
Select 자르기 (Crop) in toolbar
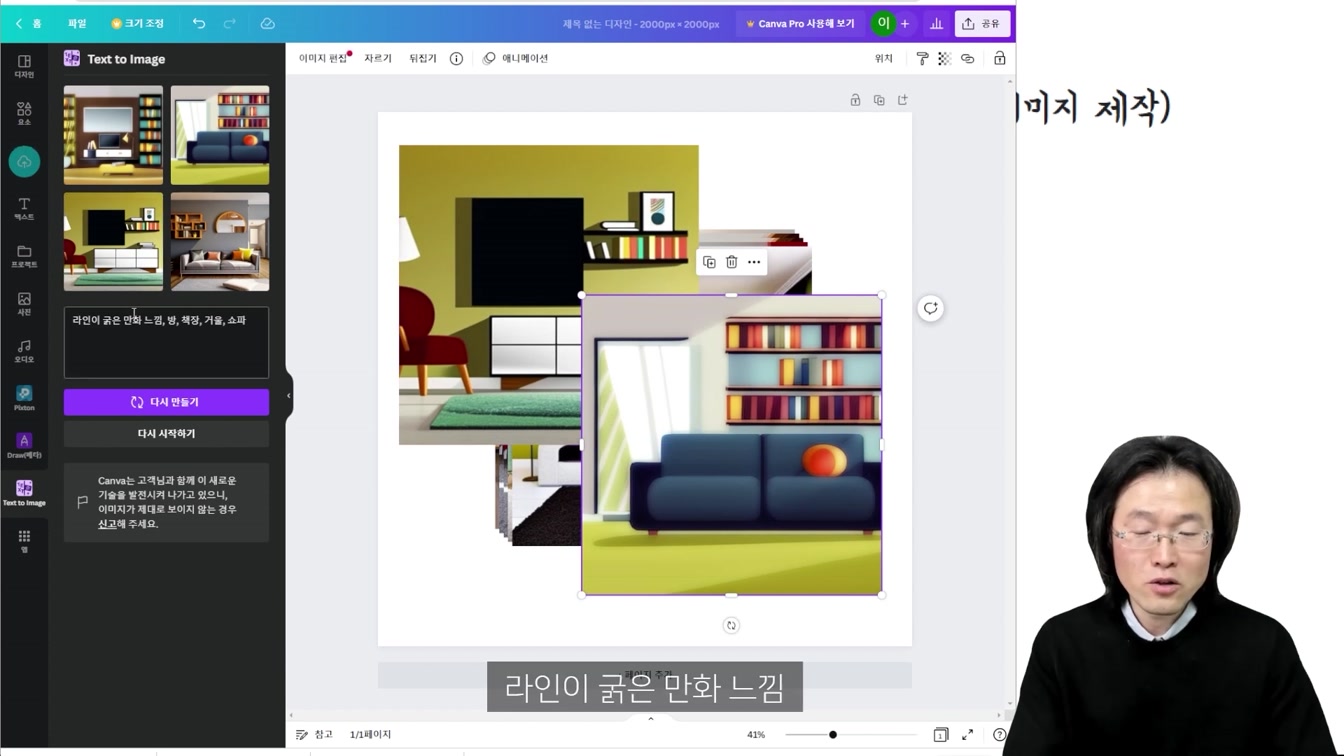378,59
